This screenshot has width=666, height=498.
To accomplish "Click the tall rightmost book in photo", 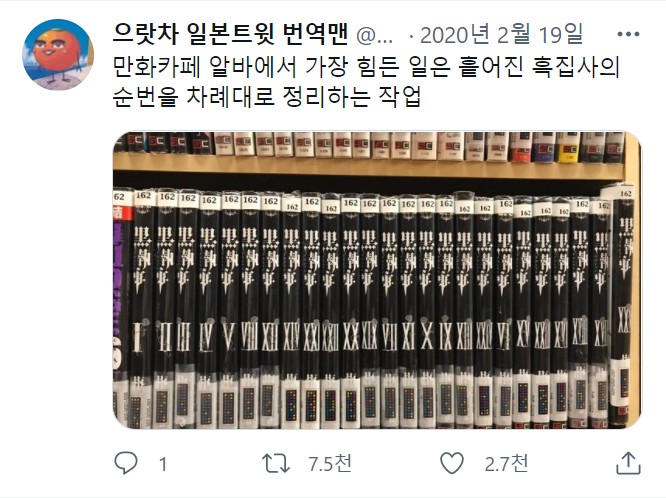I will click(x=623, y=305).
